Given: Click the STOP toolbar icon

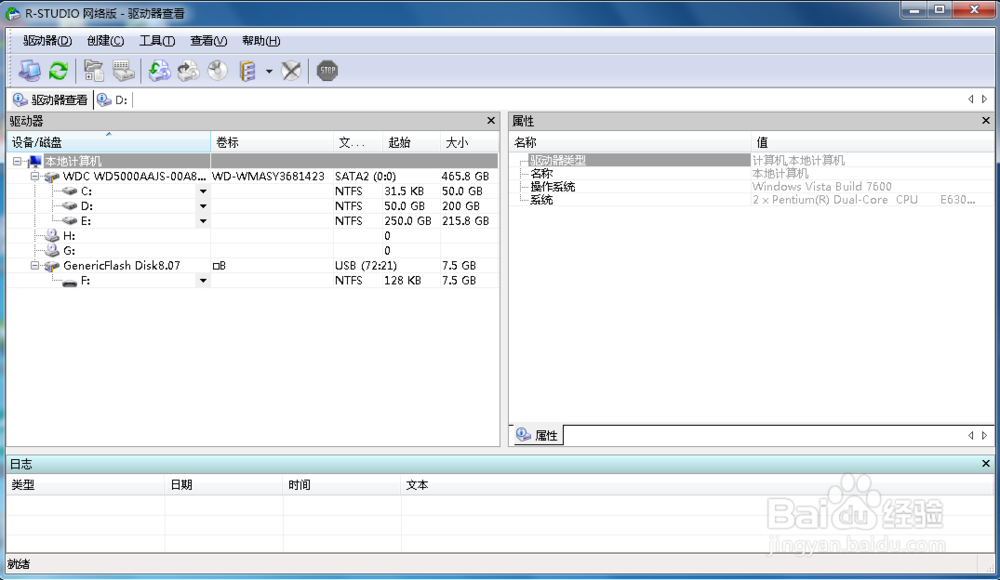Looking at the screenshot, I should (x=327, y=70).
